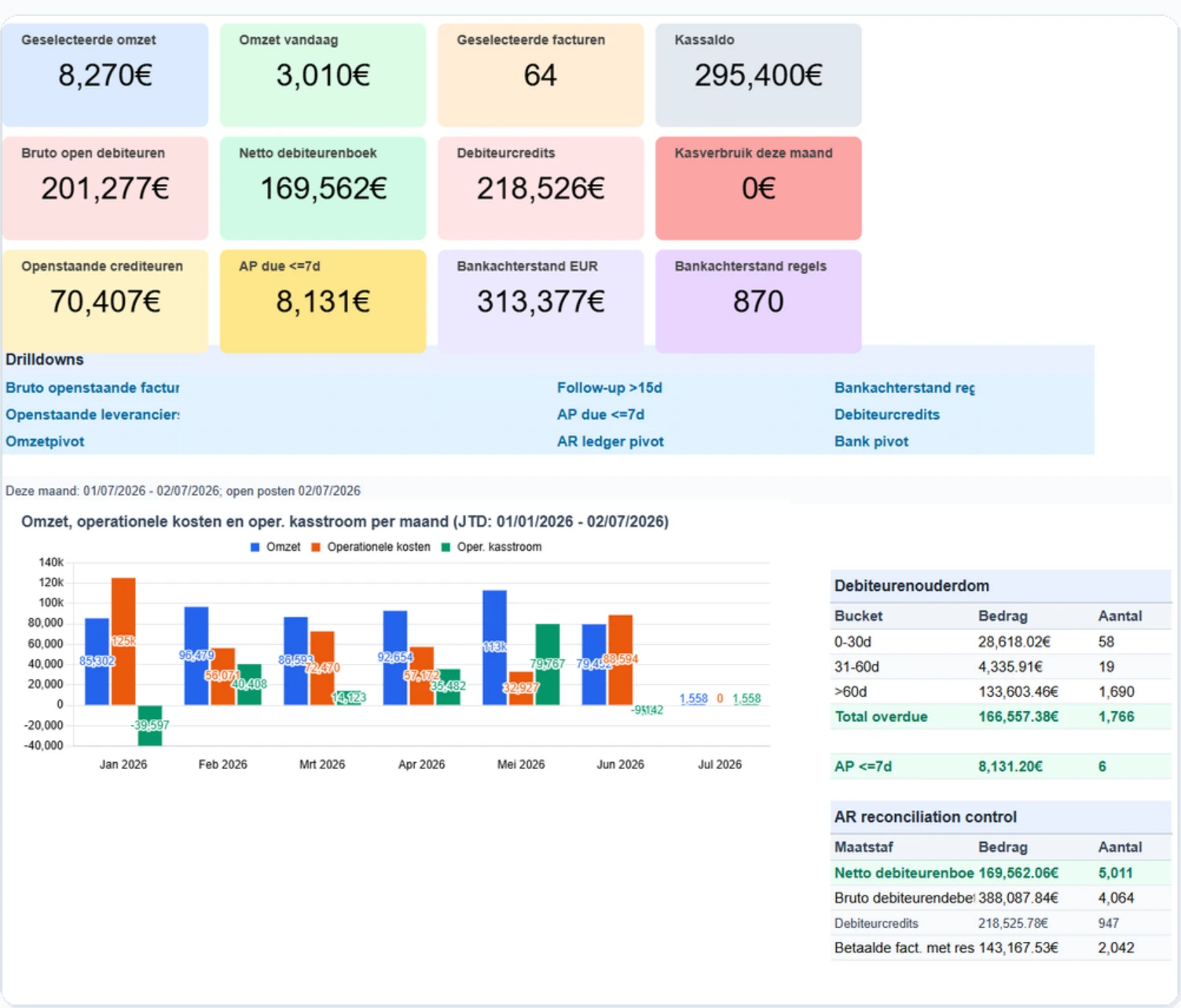Open the Debiteurcredits drilldown link

(x=887, y=414)
